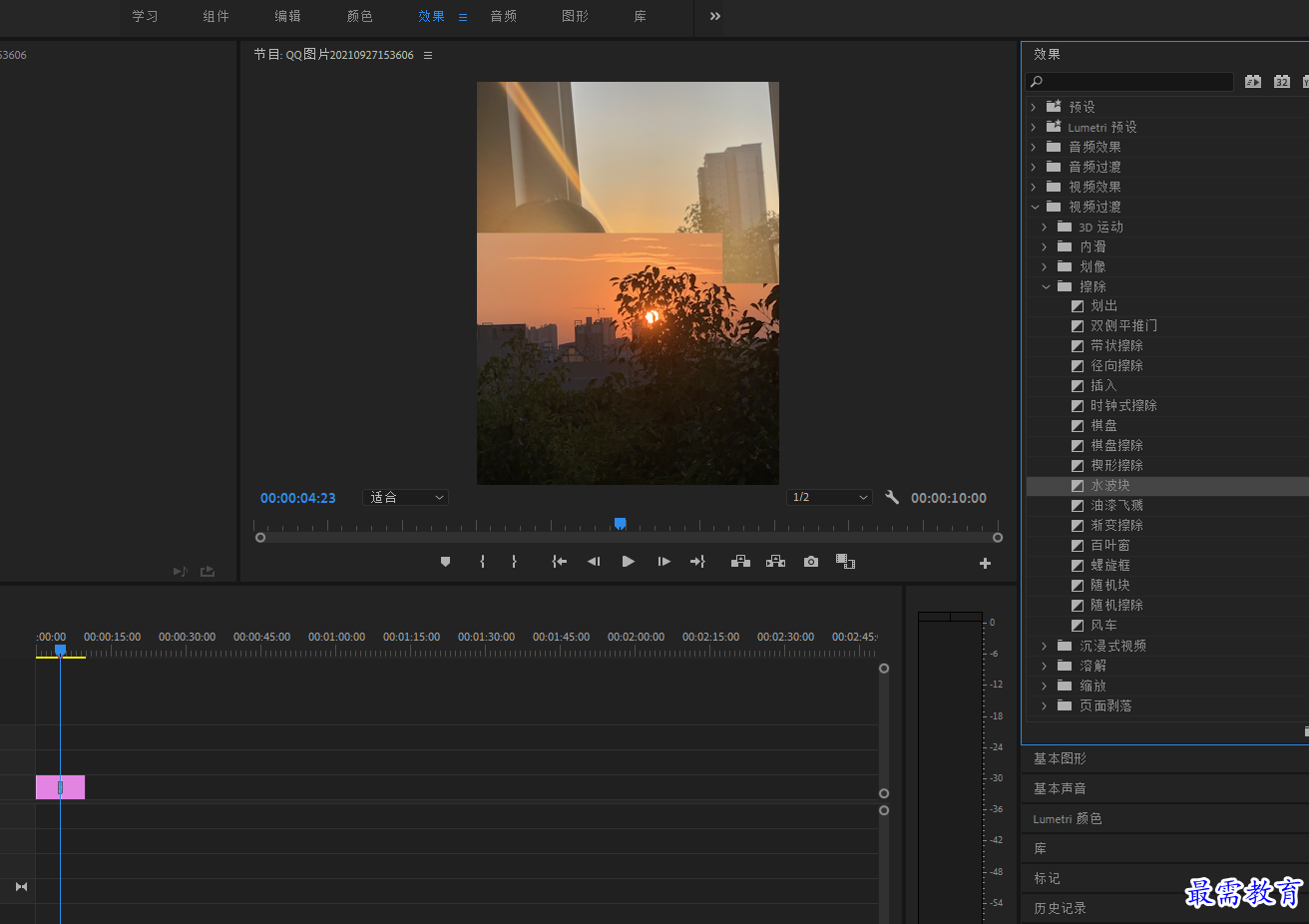Click the 百叶窗 transition icon
Image resolution: width=1309 pixels, height=924 pixels.
tap(1078, 546)
